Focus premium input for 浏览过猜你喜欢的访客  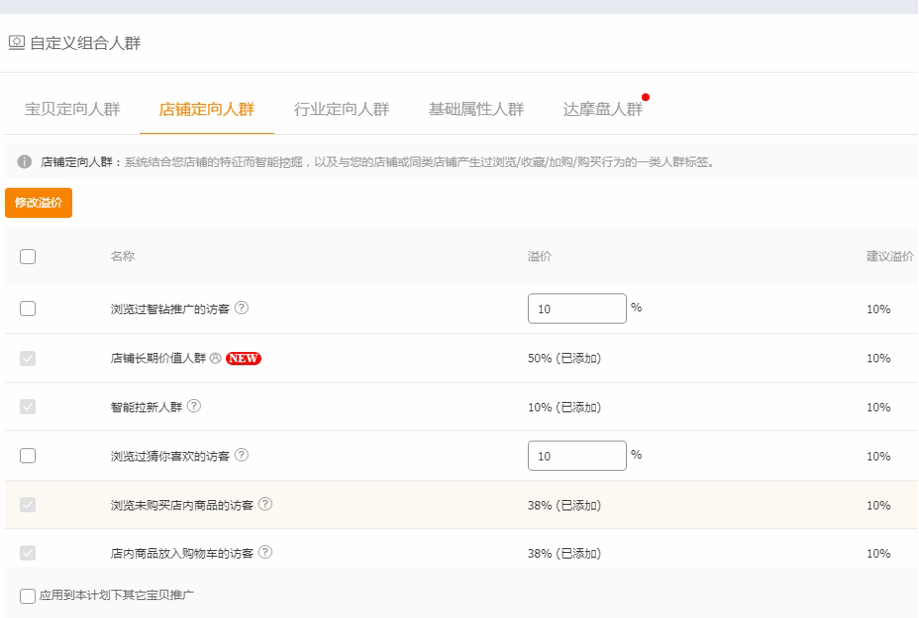point(577,456)
